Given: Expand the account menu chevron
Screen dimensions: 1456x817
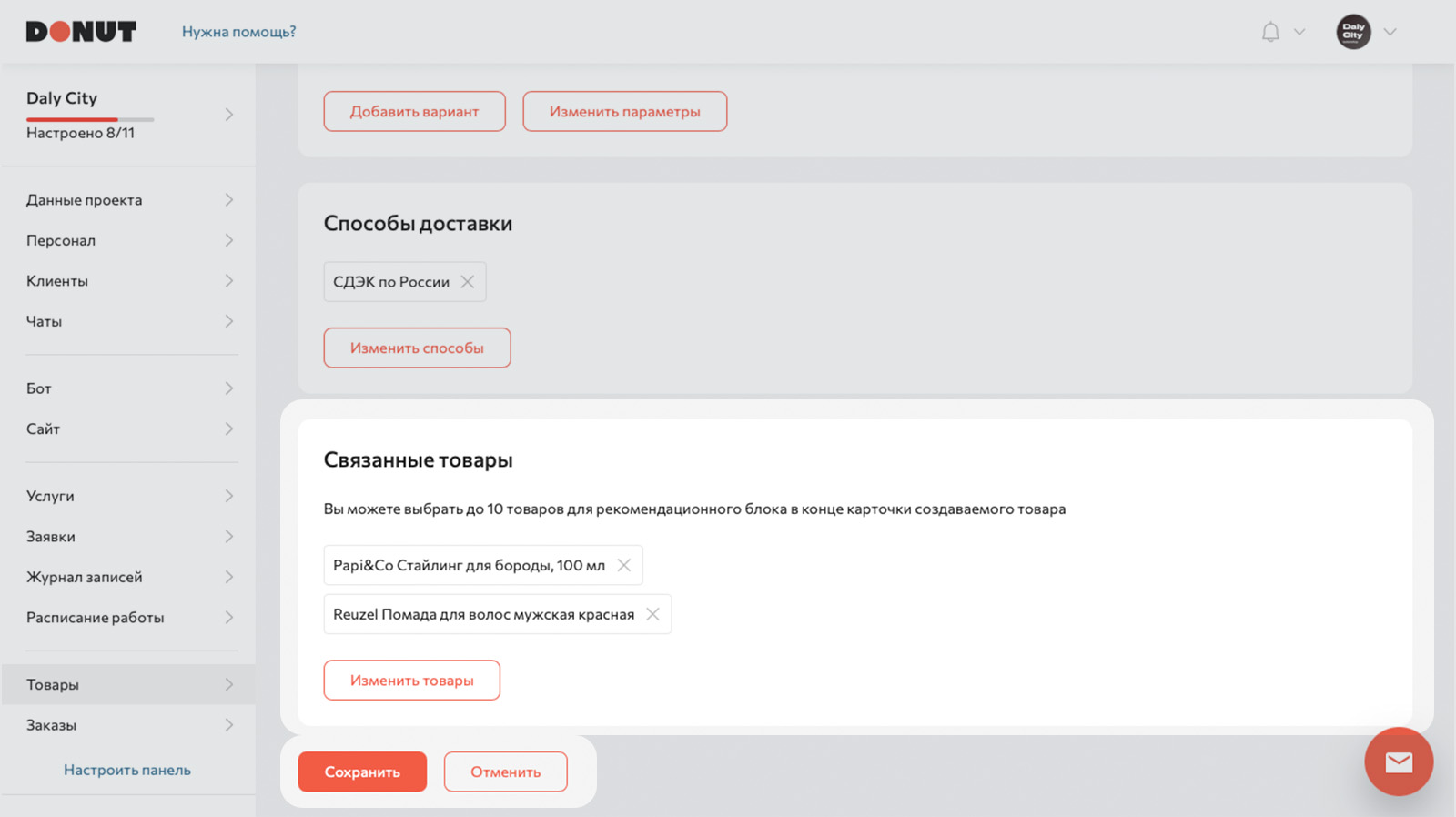Looking at the screenshot, I should coord(1390,32).
